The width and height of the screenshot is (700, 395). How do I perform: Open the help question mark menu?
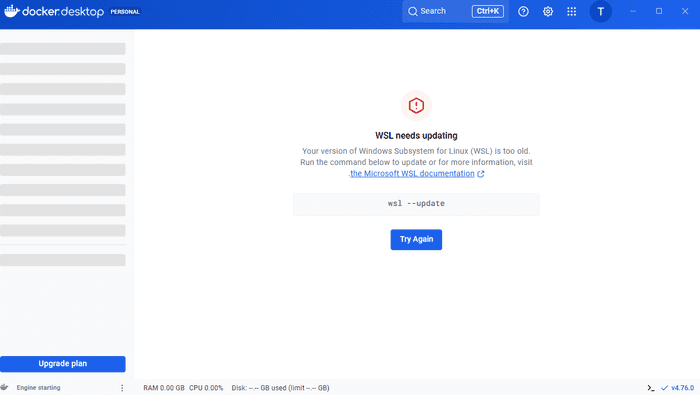[x=523, y=12]
